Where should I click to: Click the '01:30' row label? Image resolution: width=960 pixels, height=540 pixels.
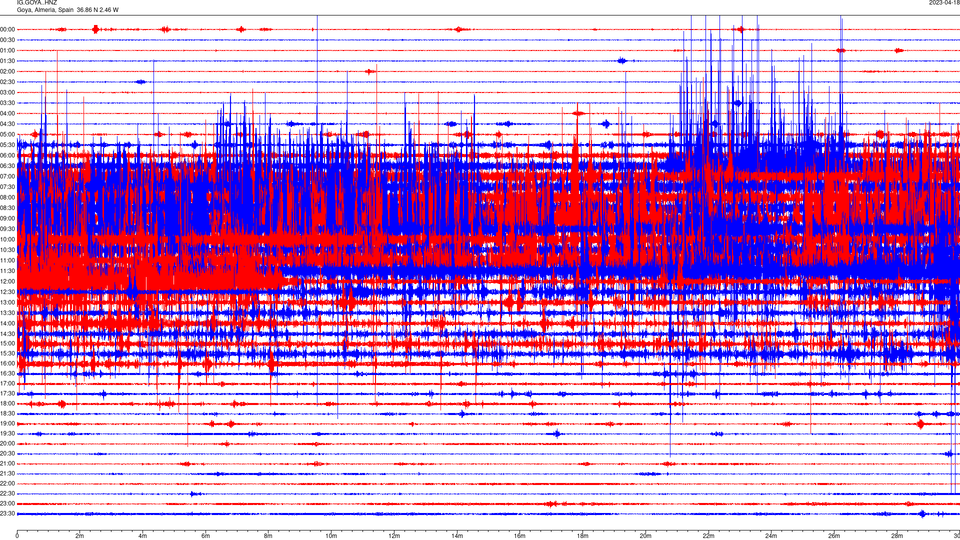coord(7,61)
